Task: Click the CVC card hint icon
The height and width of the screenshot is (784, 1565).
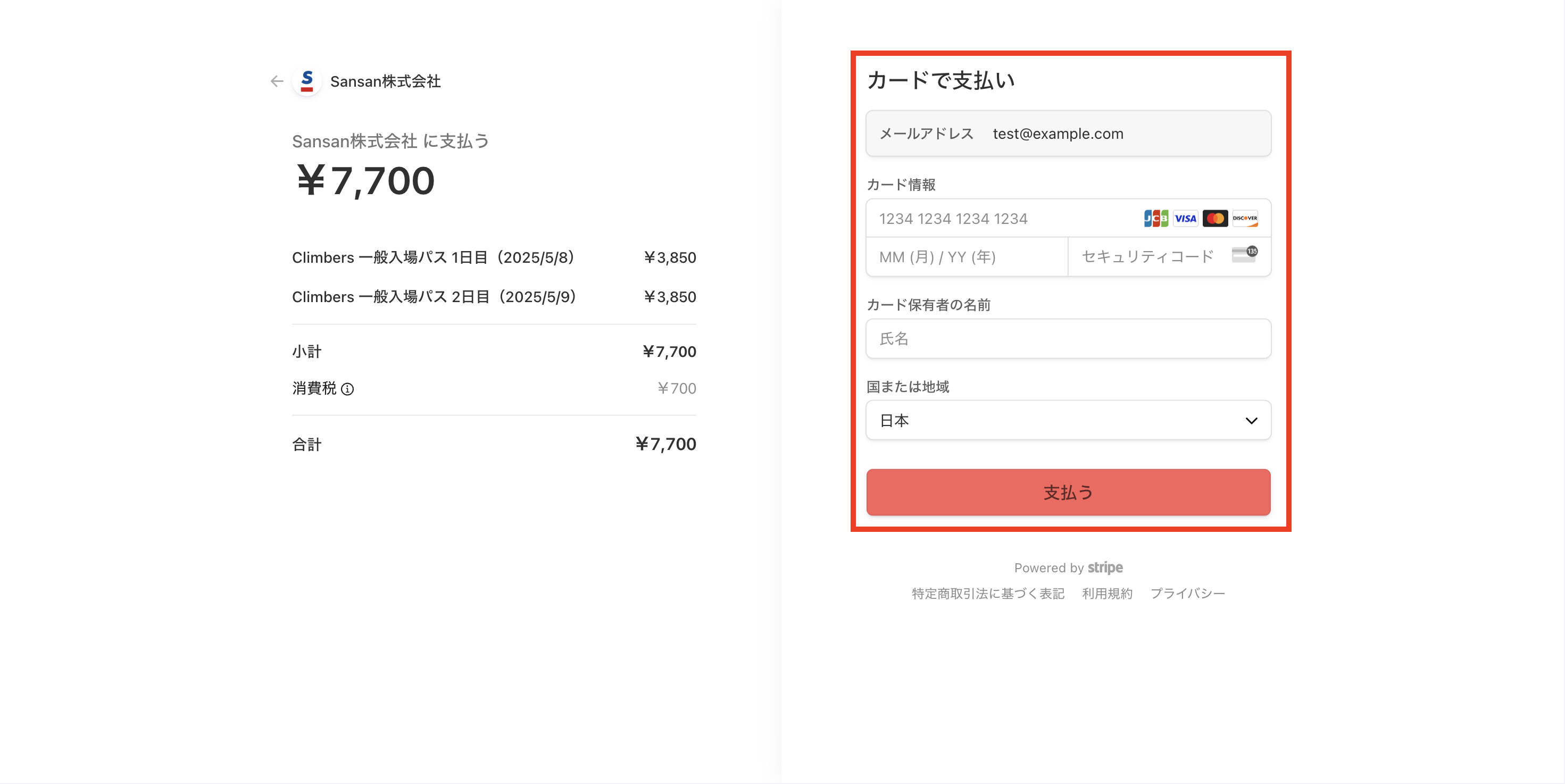Action: pos(1244,254)
